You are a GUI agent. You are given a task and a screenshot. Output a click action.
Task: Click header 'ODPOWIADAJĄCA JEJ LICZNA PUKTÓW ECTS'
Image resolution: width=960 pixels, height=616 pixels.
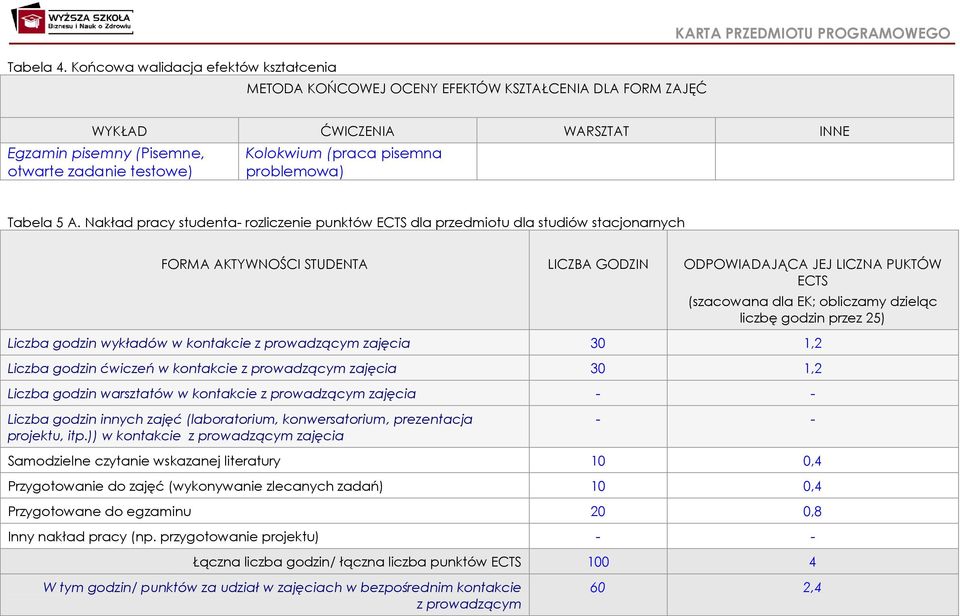pyautogui.click(x=812, y=272)
